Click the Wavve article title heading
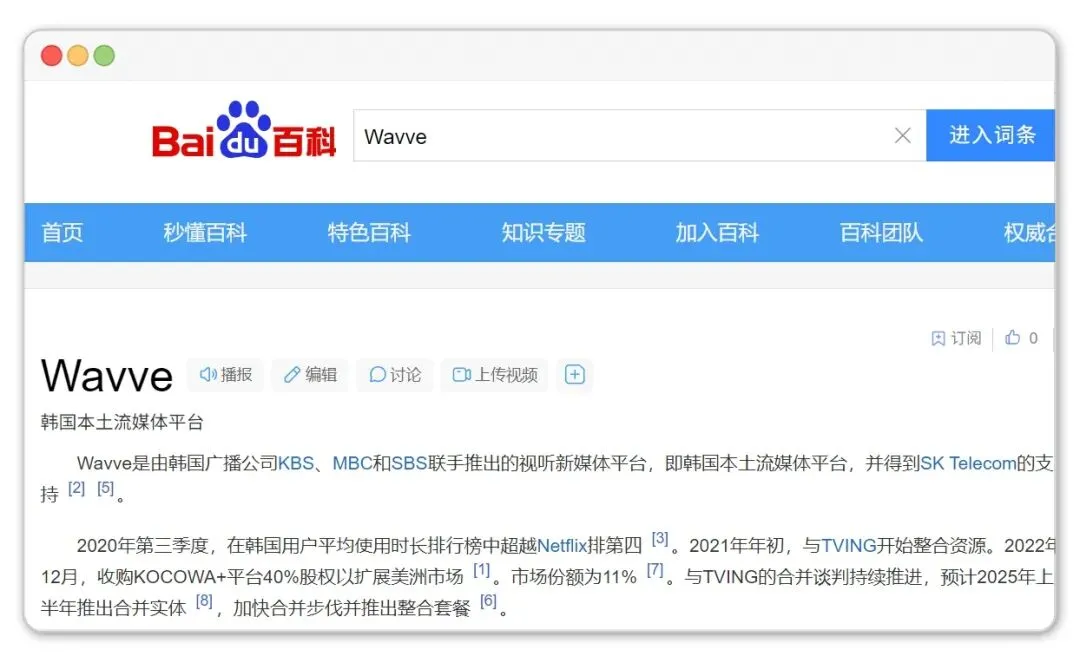The width and height of the screenshot is (1080, 663). point(107,375)
